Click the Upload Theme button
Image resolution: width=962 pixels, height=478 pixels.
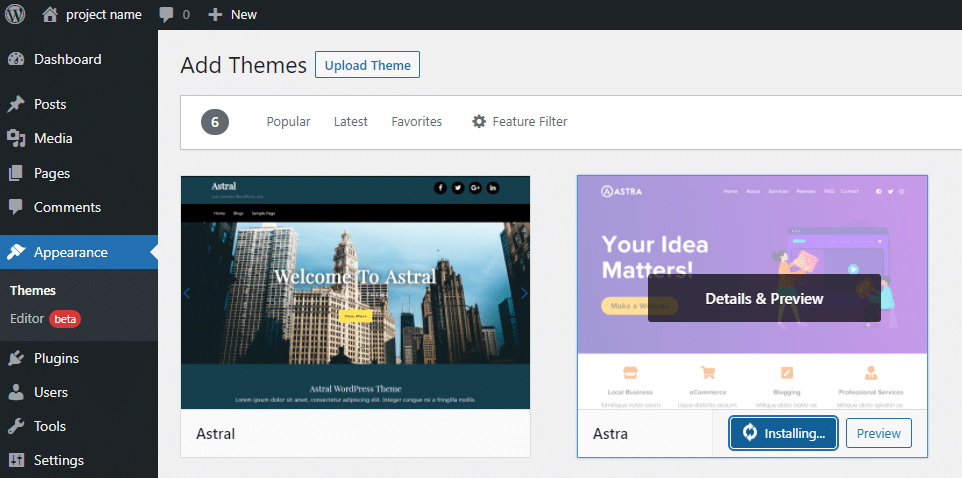[367, 65]
